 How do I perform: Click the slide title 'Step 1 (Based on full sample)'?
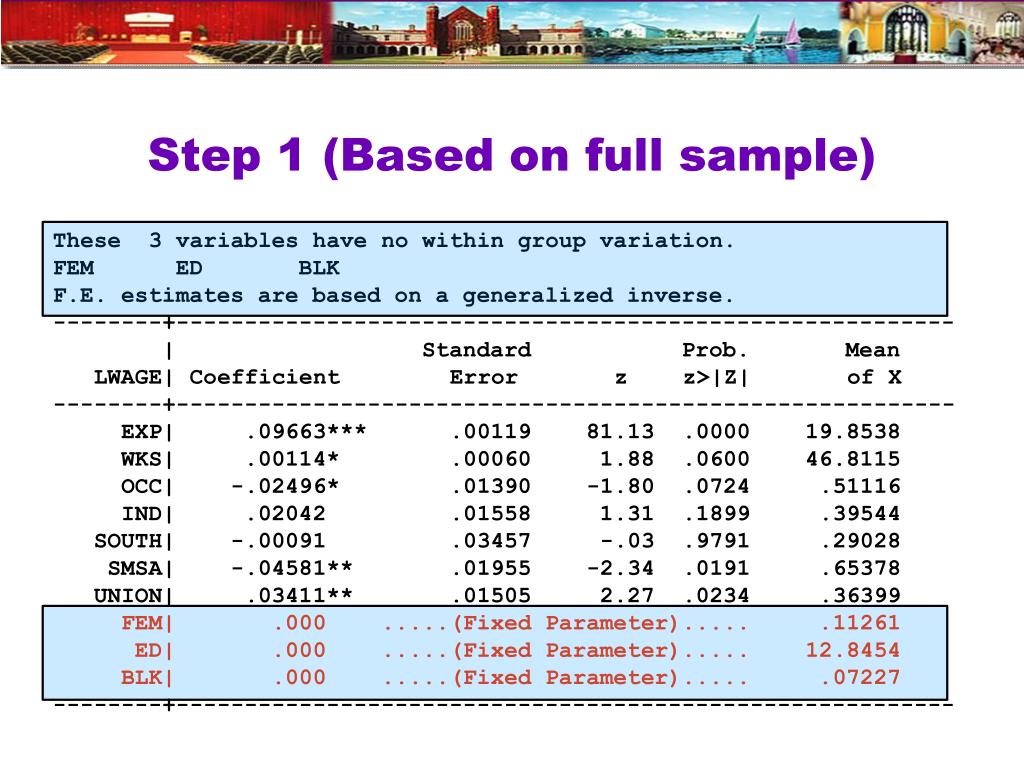[511, 157]
